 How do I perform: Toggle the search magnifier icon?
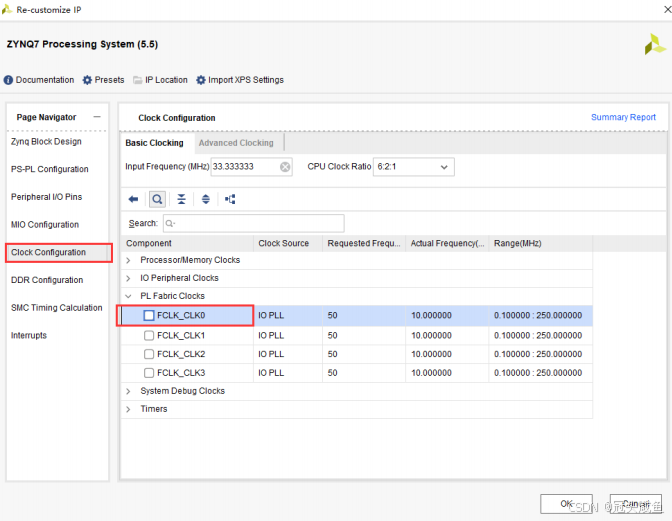coord(157,199)
